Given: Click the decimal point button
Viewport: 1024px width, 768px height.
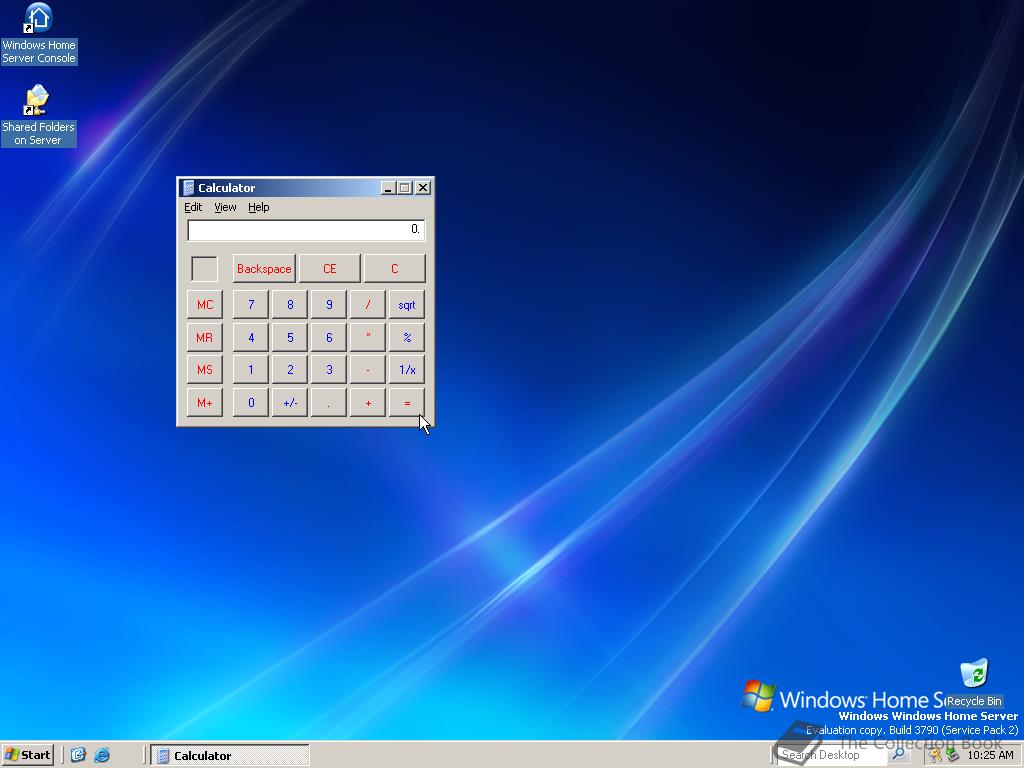Looking at the screenshot, I should pyautogui.click(x=329, y=402).
